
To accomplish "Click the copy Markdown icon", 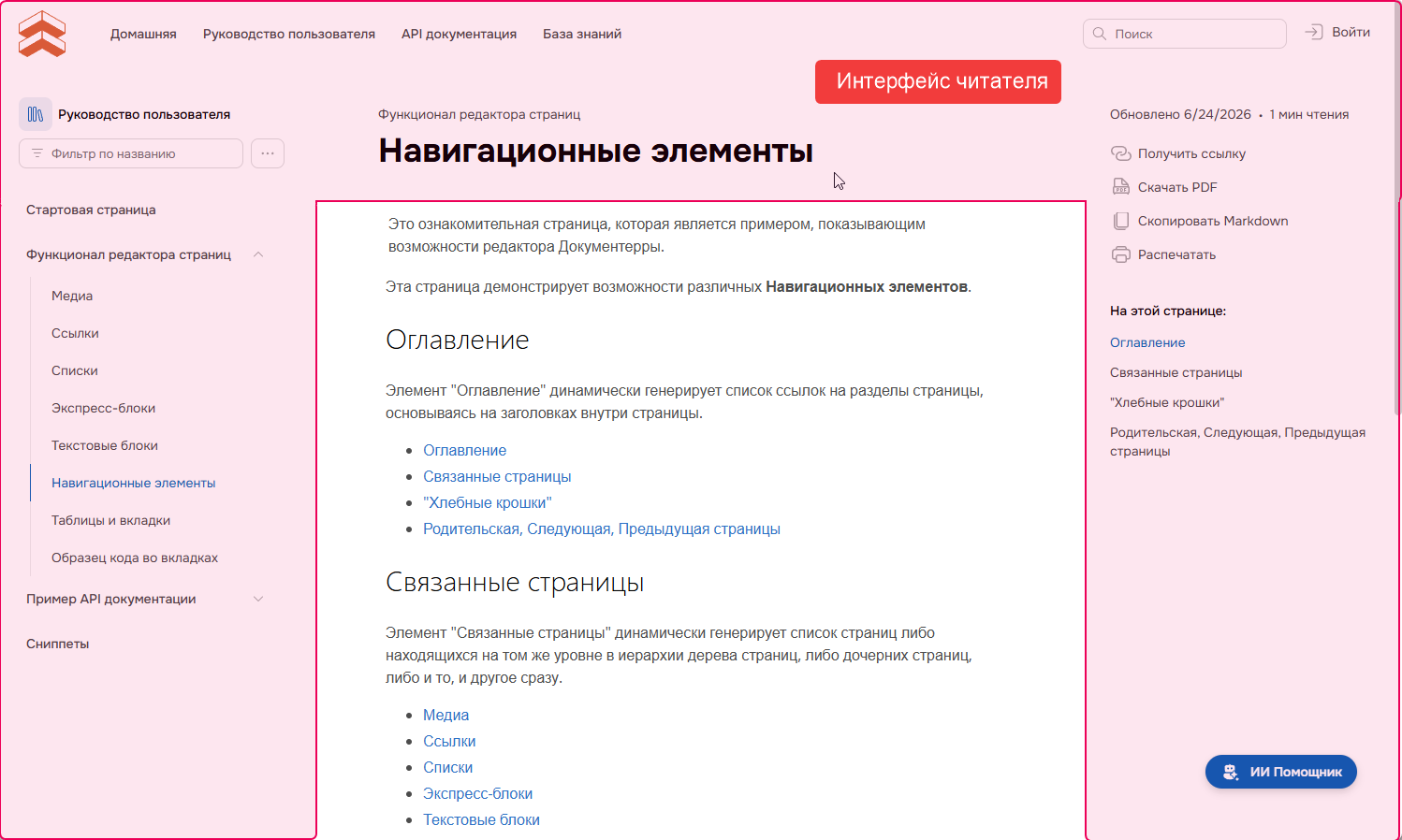I will click(1121, 221).
